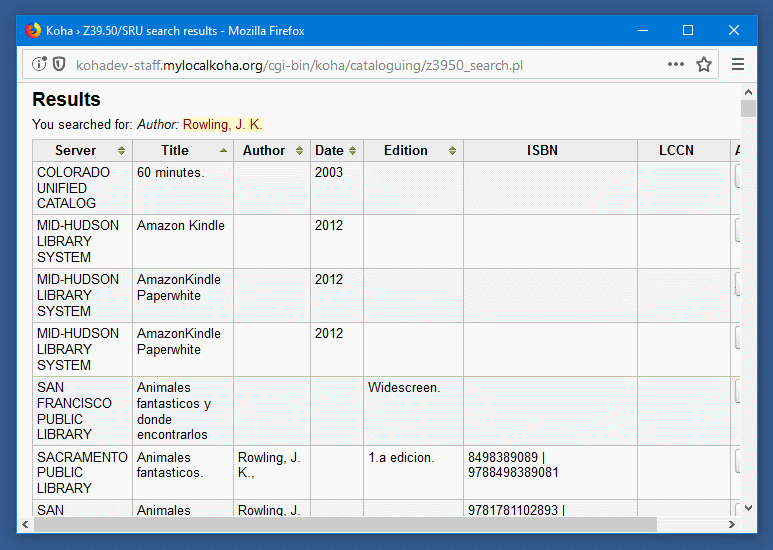Click the ISBN column header
This screenshot has width=773, height=550.
tap(542, 151)
